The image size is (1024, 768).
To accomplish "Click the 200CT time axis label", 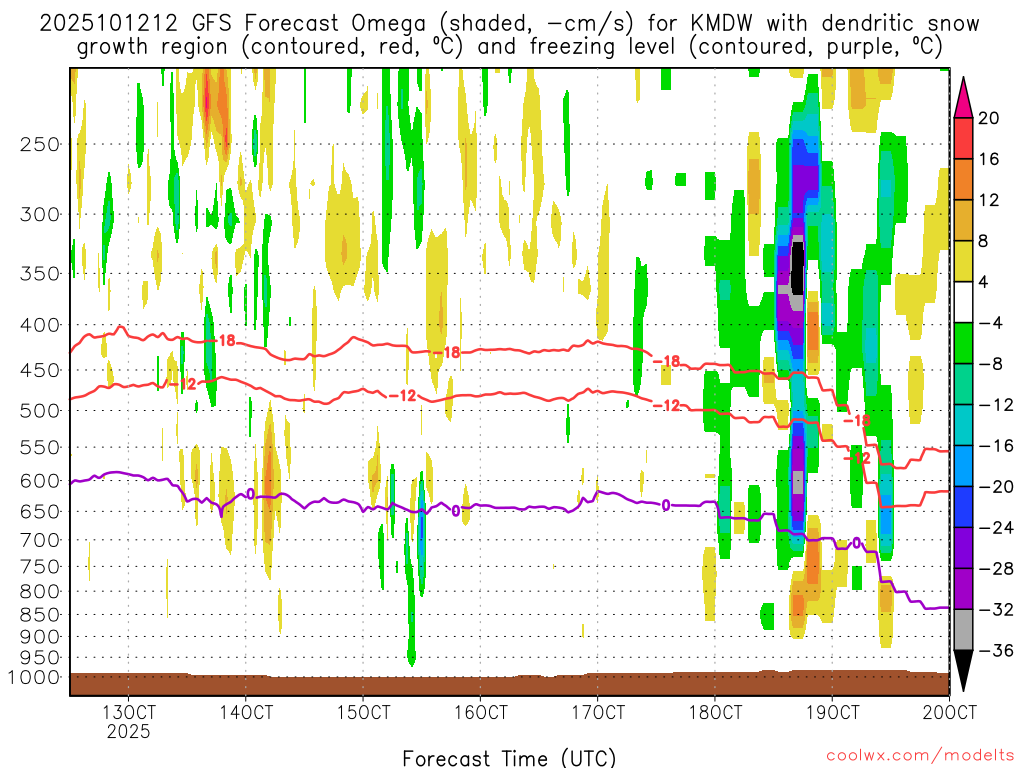I will pos(950,712).
